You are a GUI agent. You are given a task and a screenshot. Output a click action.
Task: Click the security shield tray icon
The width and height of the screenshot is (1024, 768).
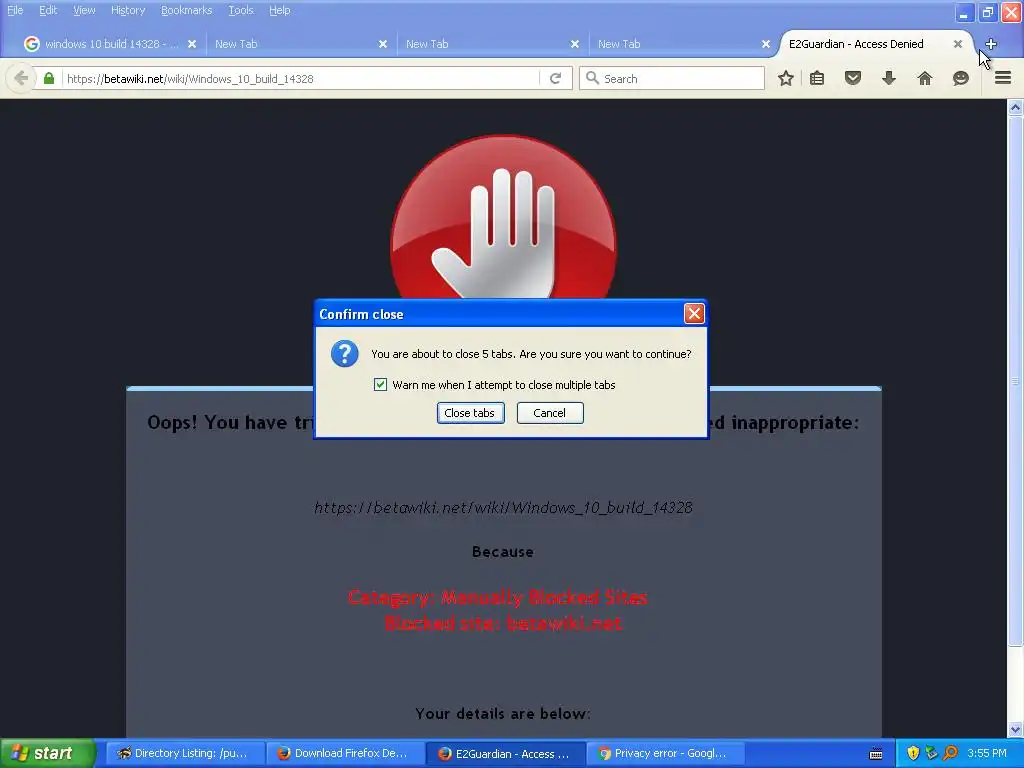(x=913, y=754)
